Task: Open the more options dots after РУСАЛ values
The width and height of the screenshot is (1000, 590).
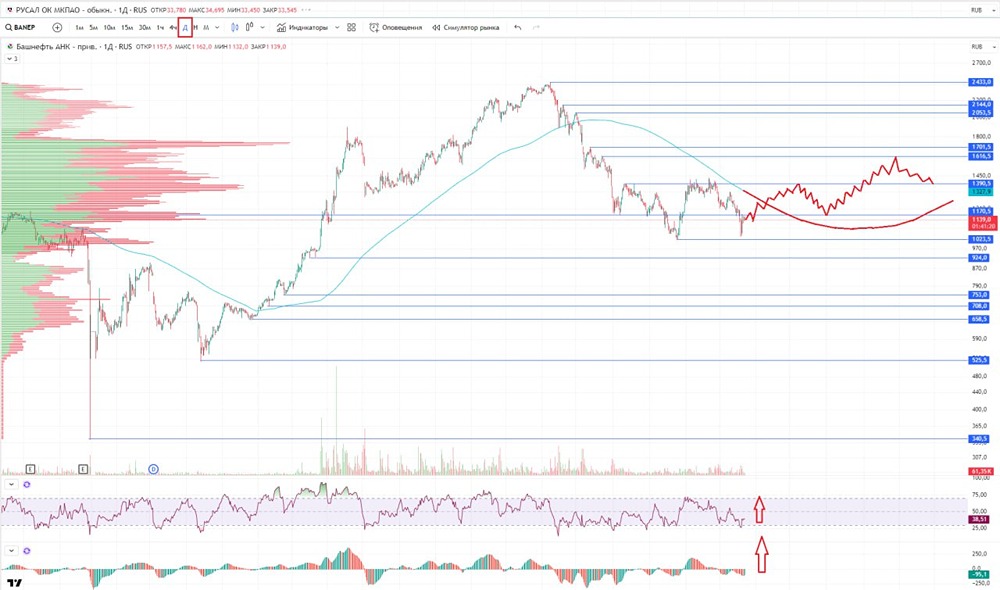Action: (305, 10)
